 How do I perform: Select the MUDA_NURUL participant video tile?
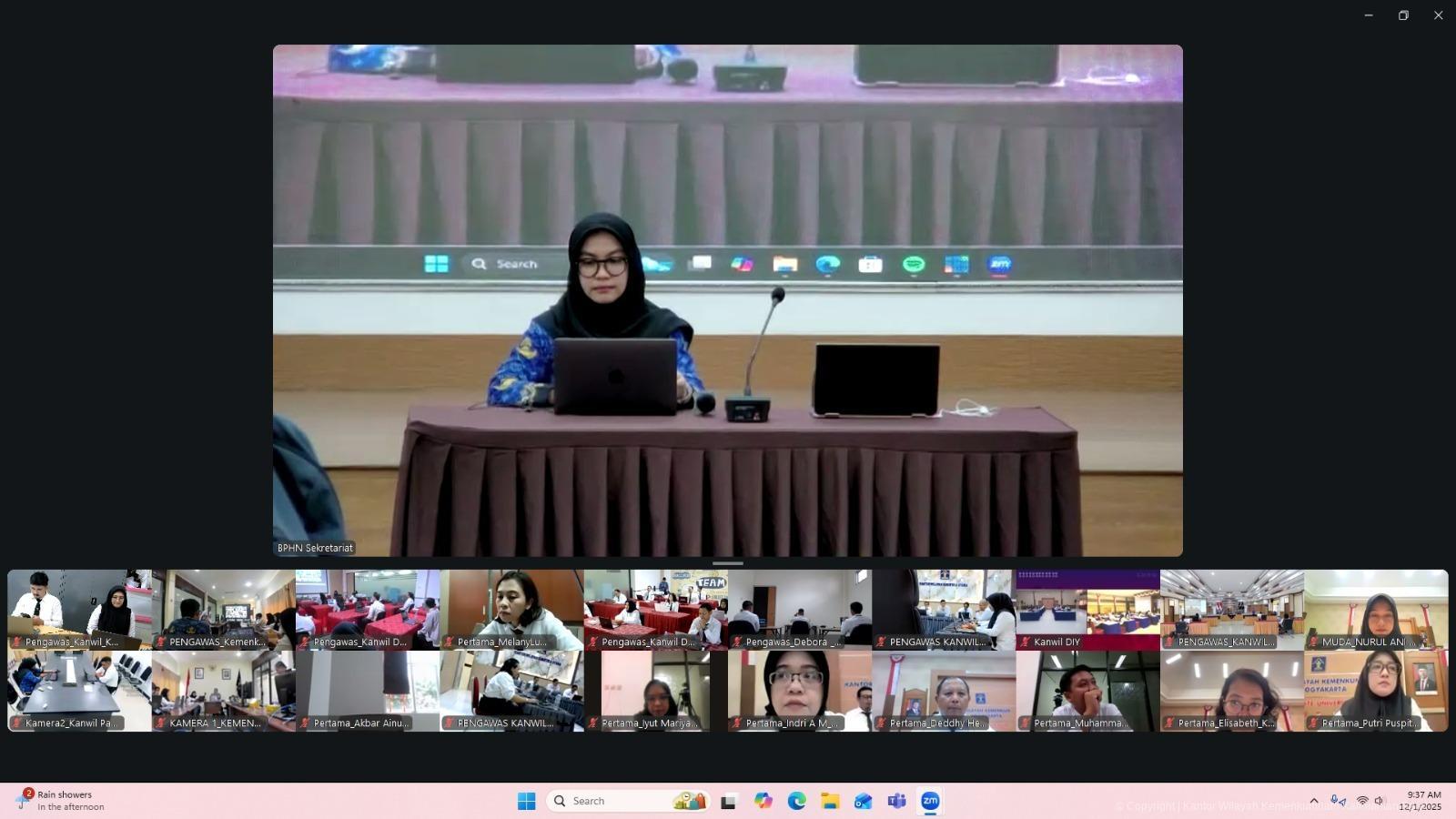[1376, 609]
